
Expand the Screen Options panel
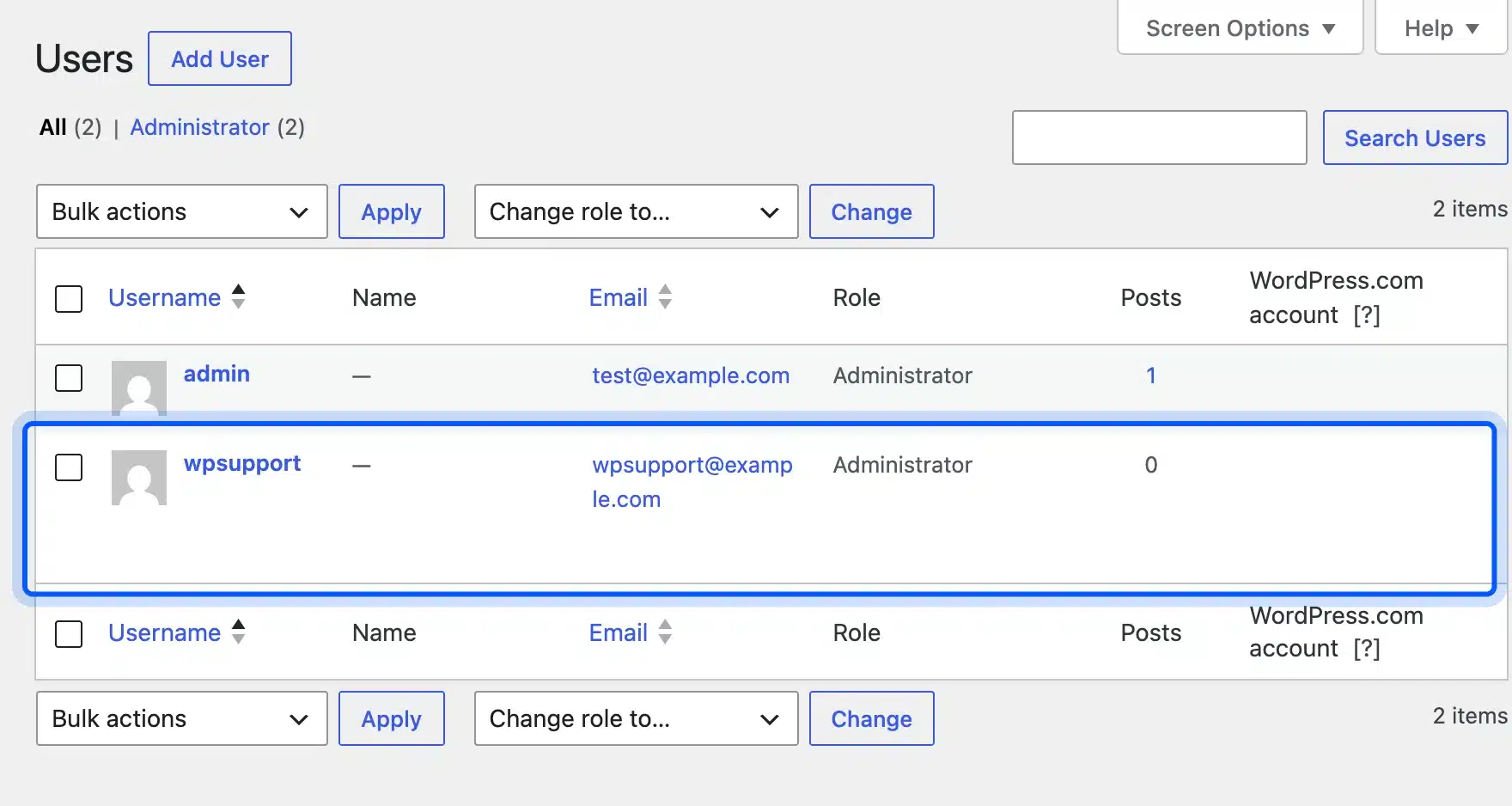click(x=1241, y=28)
